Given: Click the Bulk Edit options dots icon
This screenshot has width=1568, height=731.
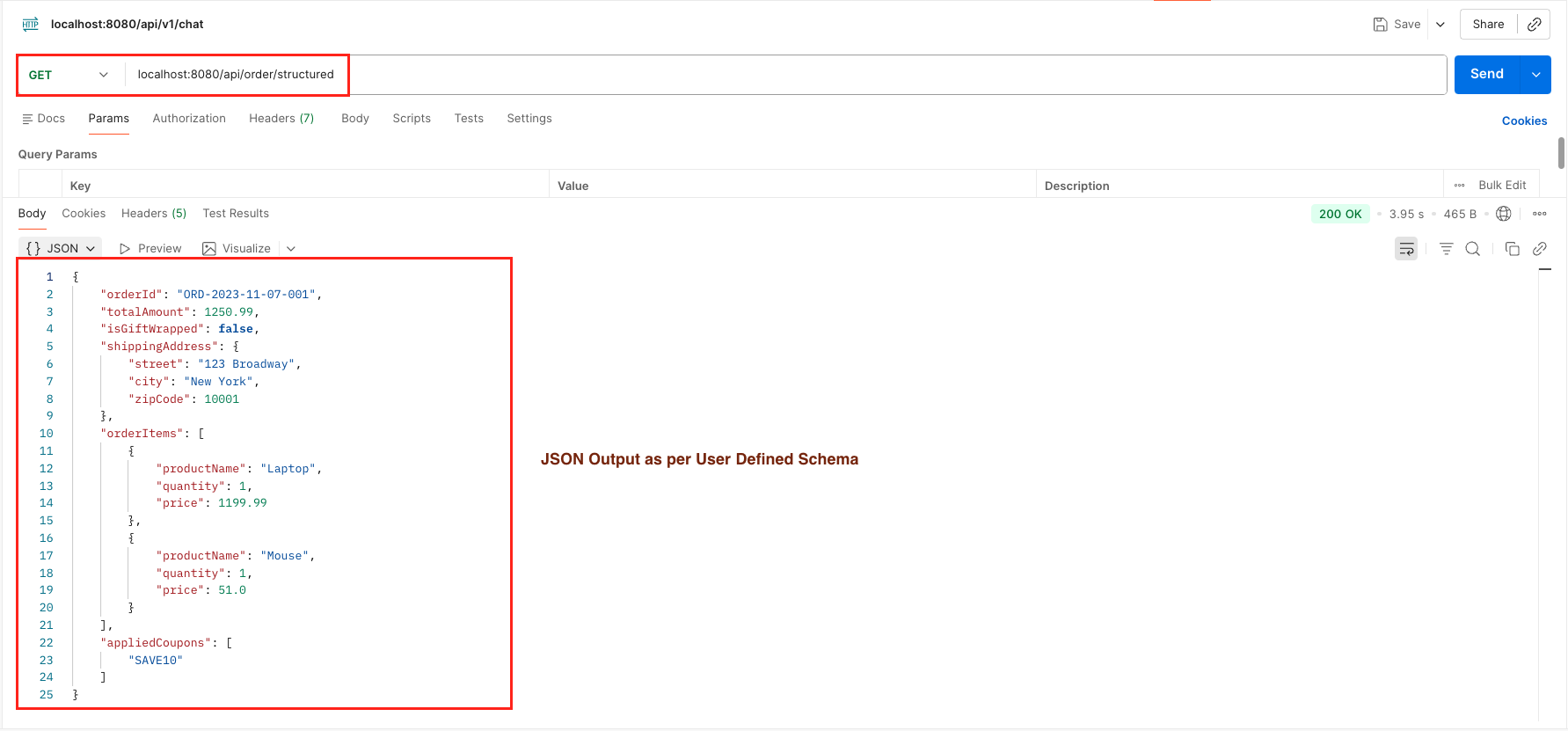Looking at the screenshot, I should (x=1460, y=186).
